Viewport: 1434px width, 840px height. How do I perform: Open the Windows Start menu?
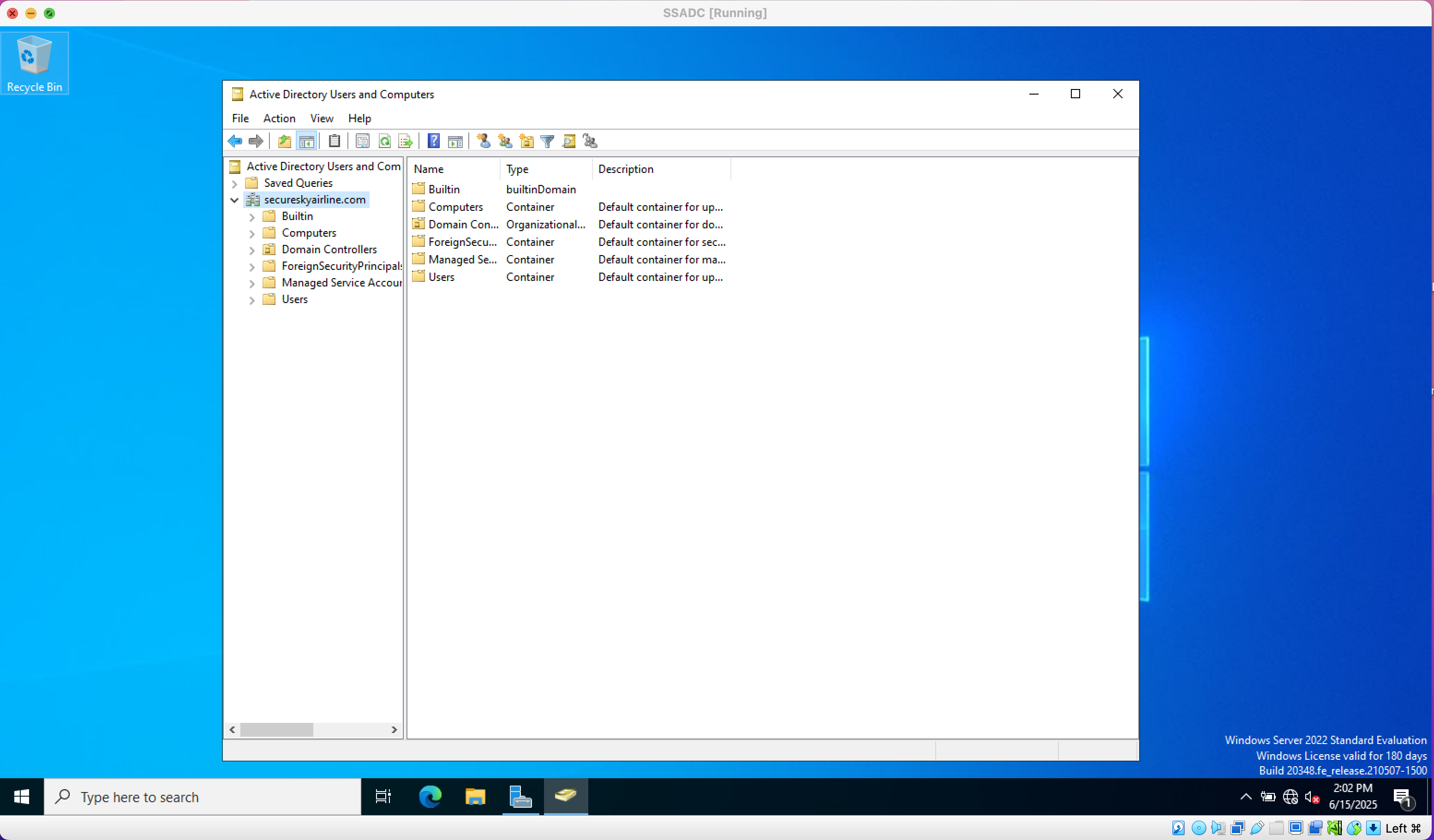[x=22, y=797]
